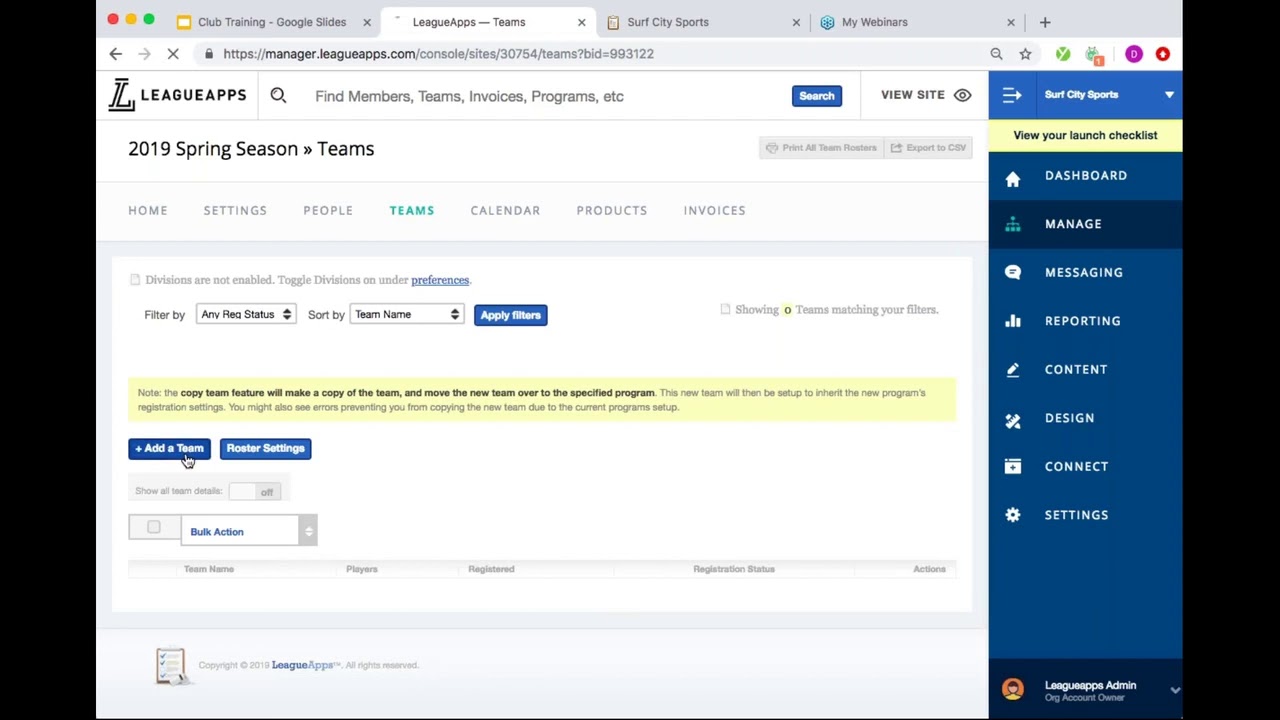The width and height of the screenshot is (1280, 720).
Task: Click the bookmark star in address bar
Action: (1025, 54)
